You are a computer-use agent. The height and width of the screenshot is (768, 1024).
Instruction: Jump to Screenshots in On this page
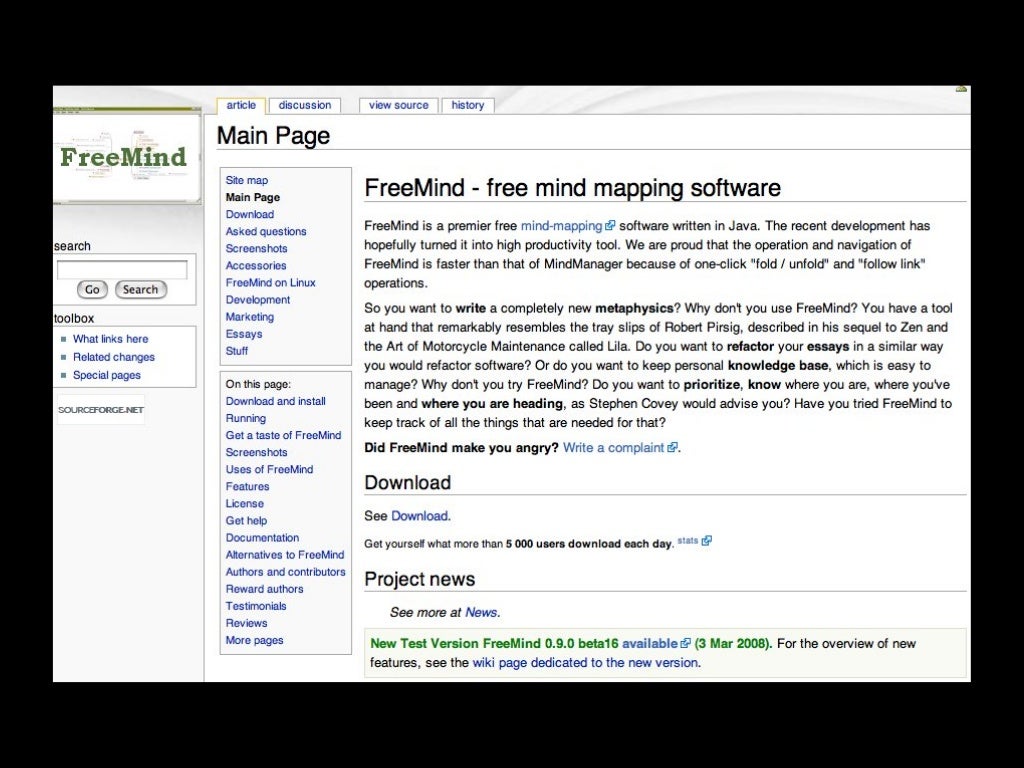257,452
